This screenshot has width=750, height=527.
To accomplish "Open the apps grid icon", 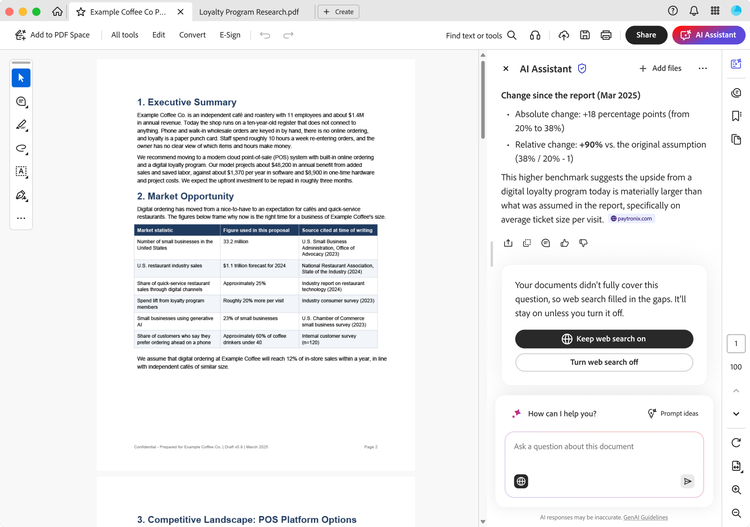I will [x=715, y=11].
